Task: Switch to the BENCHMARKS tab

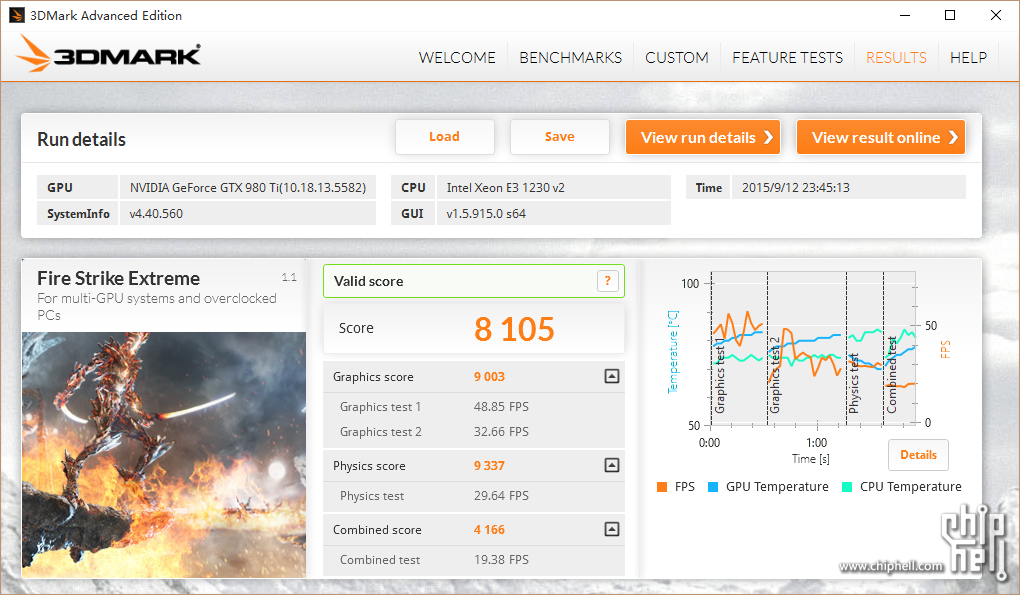Action: click(570, 58)
